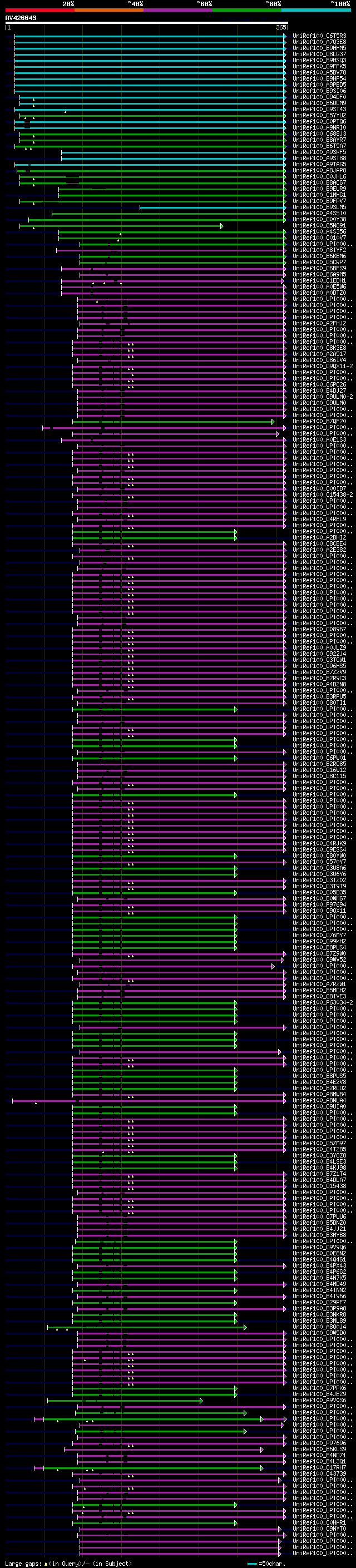Image resolution: width=356 pixels, height=1568 pixels.
Task: Click the cyan ~100% identity legend bar
Action: click(x=317, y=10)
